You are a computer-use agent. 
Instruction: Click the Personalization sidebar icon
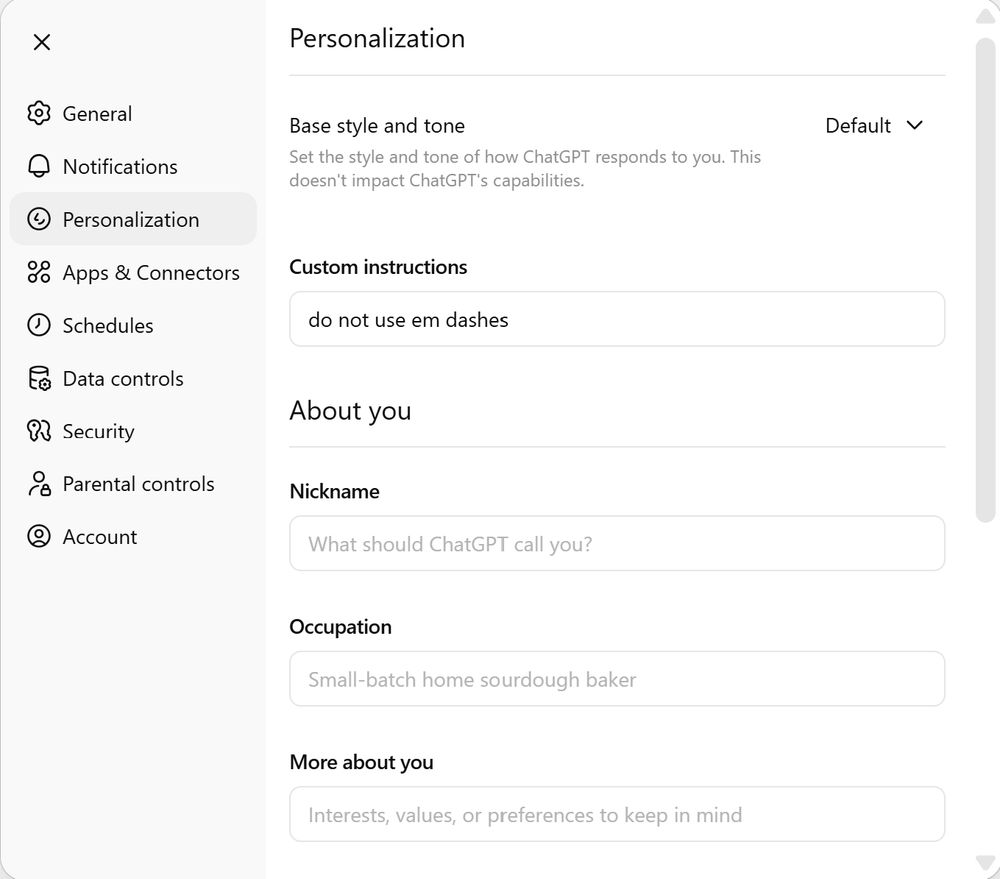[39, 219]
